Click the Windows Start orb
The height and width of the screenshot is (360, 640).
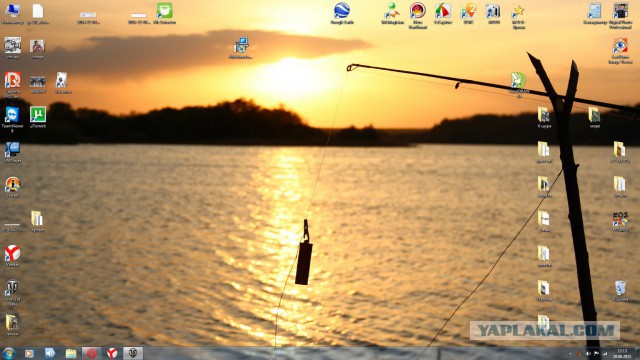point(9,353)
